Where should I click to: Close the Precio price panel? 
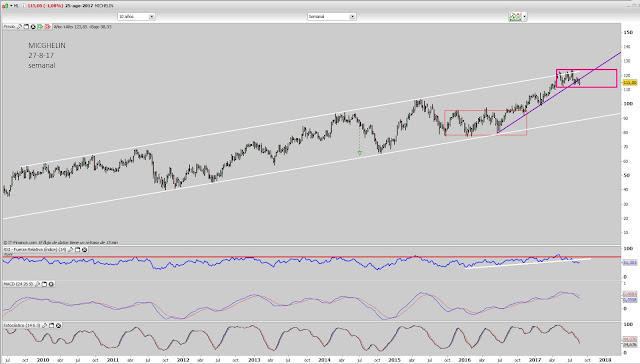click(x=33, y=27)
